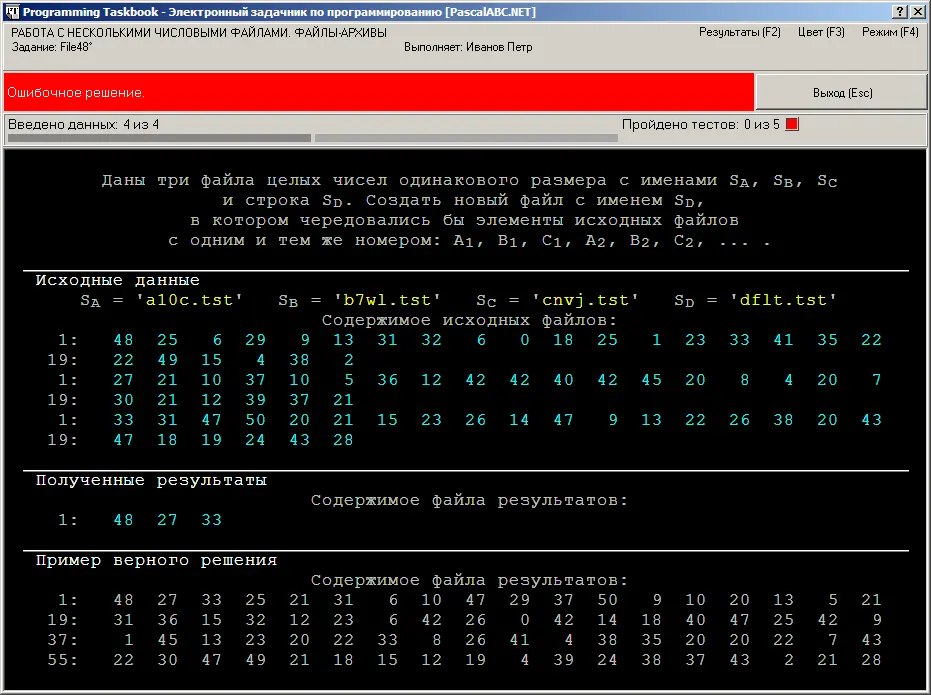Click the Полученные результаты section heading

[151, 480]
